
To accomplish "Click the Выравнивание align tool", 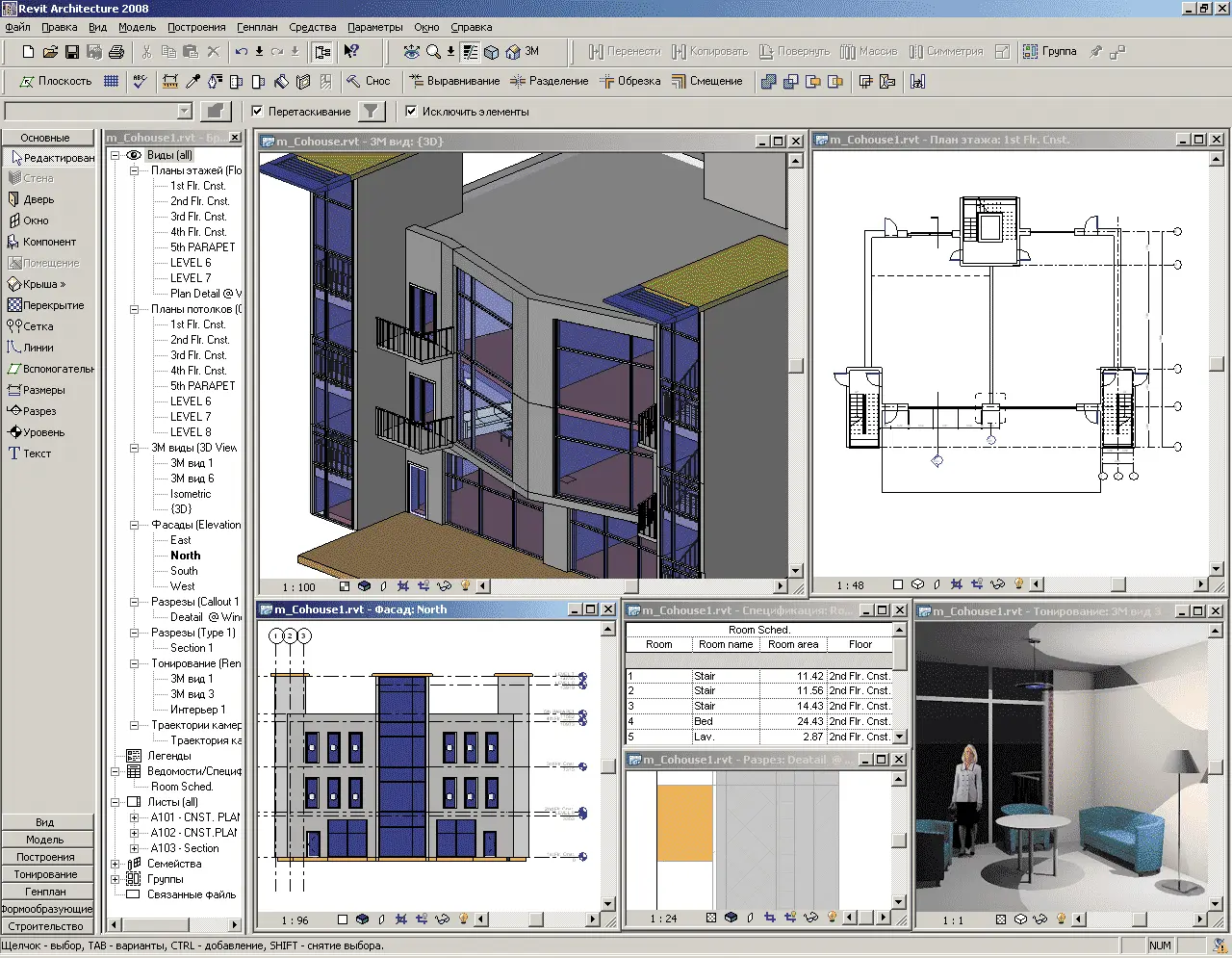I will point(454,82).
